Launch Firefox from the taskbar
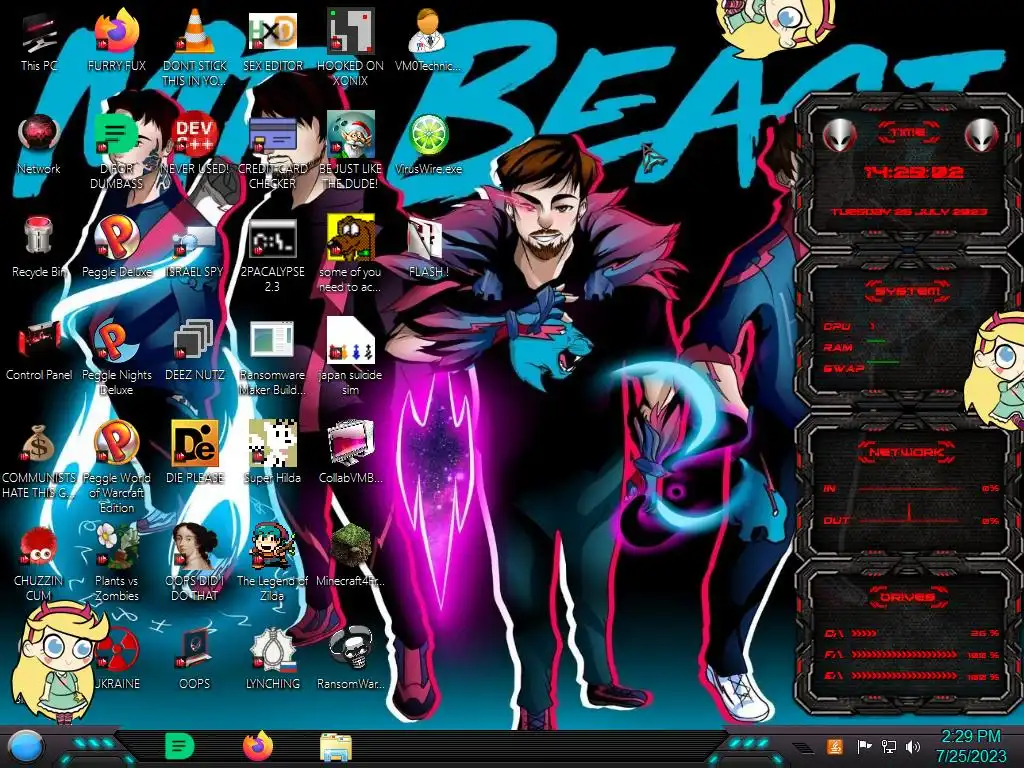 (x=258, y=747)
